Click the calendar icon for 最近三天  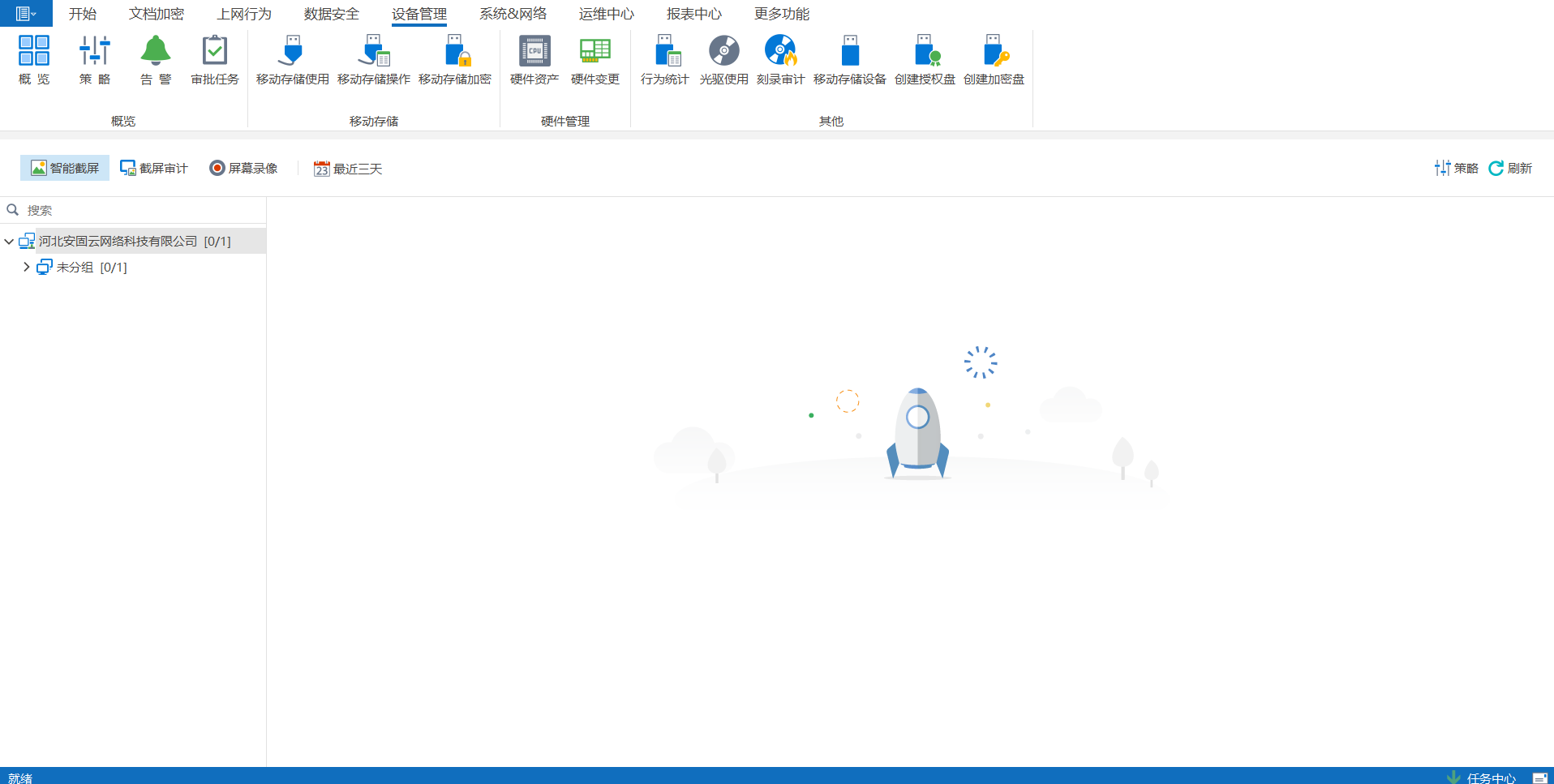click(x=322, y=169)
